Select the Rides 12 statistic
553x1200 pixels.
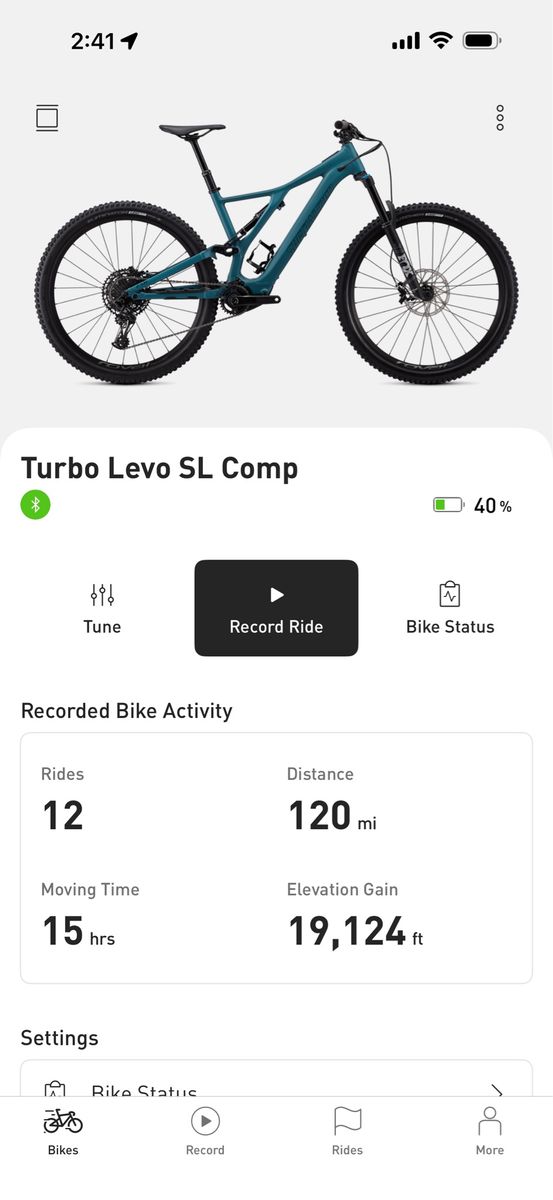tap(63, 801)
